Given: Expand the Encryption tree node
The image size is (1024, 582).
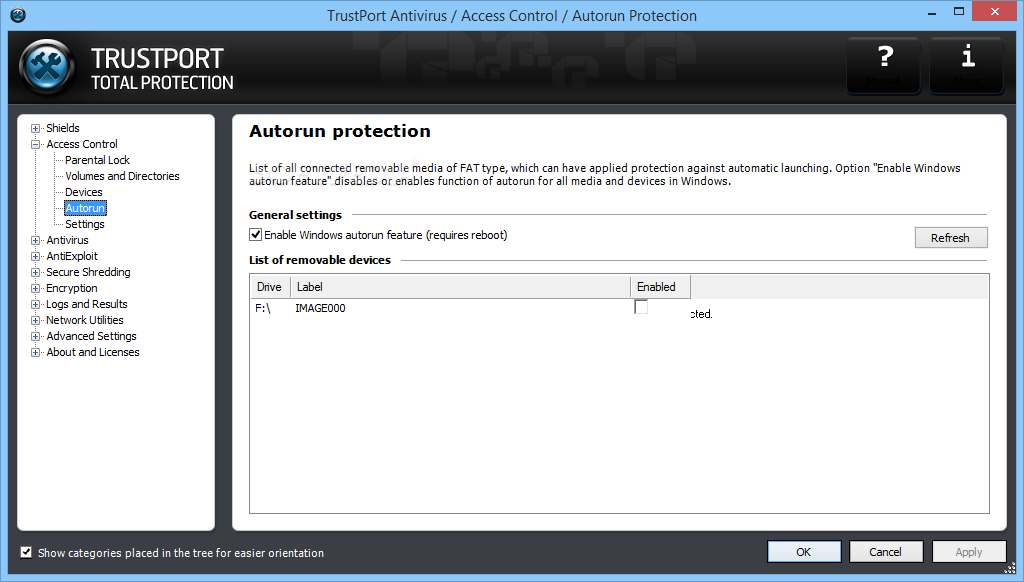Looking at the screenshot, I should coord(36,289).
